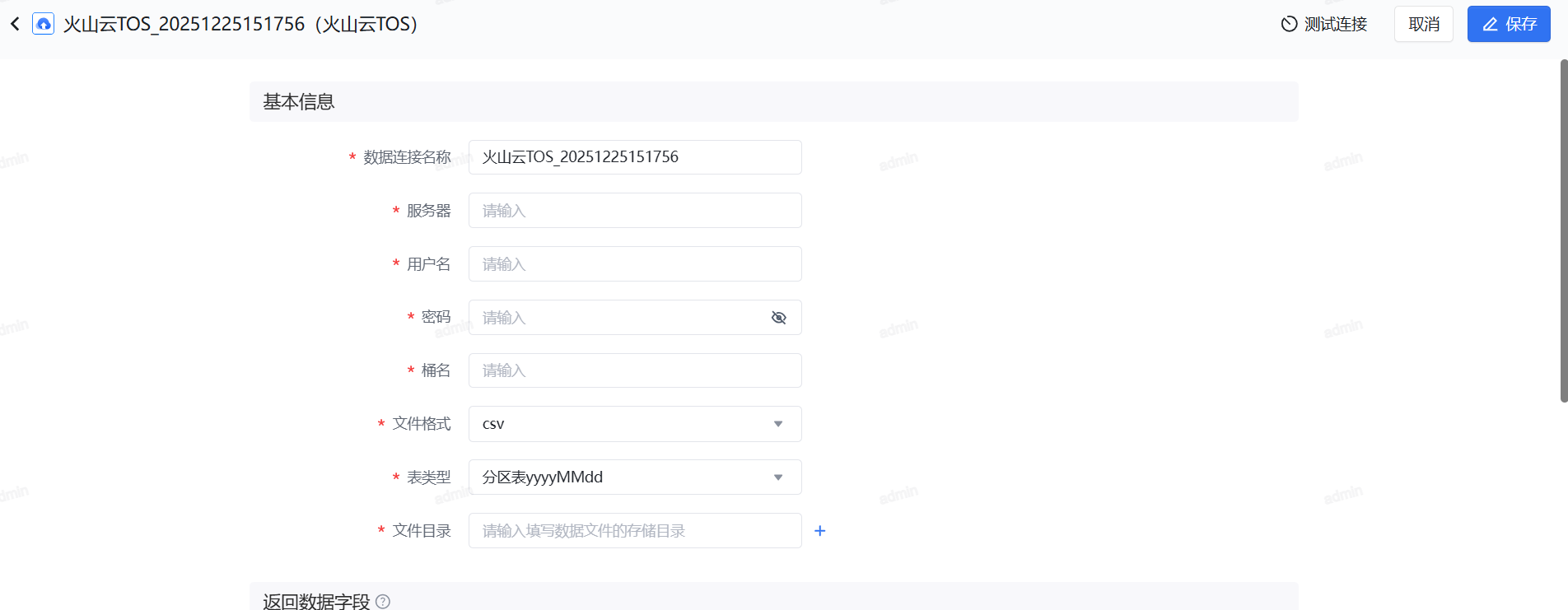Click the 返回数据字段 section header
The height and width of the screenshot is (610, 1568).
(x=316, y=602)
